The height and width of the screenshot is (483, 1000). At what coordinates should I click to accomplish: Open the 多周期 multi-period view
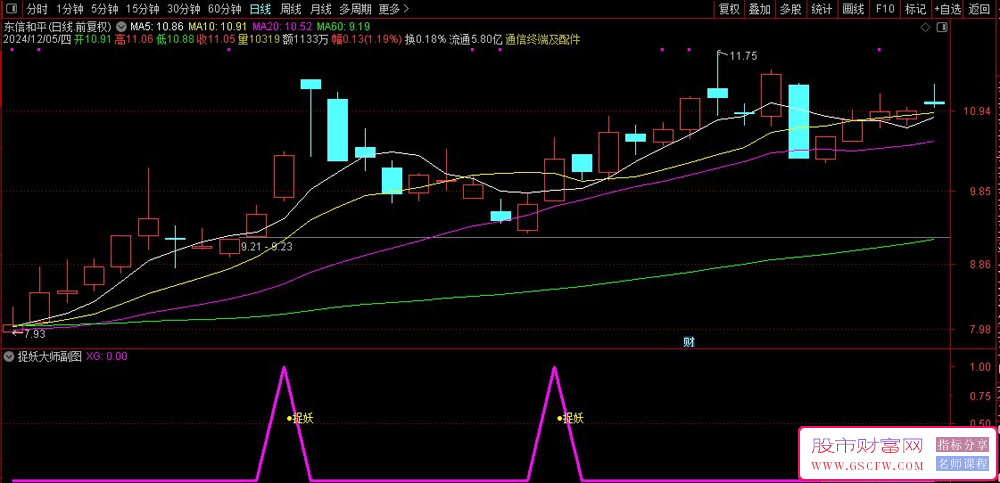355,9
